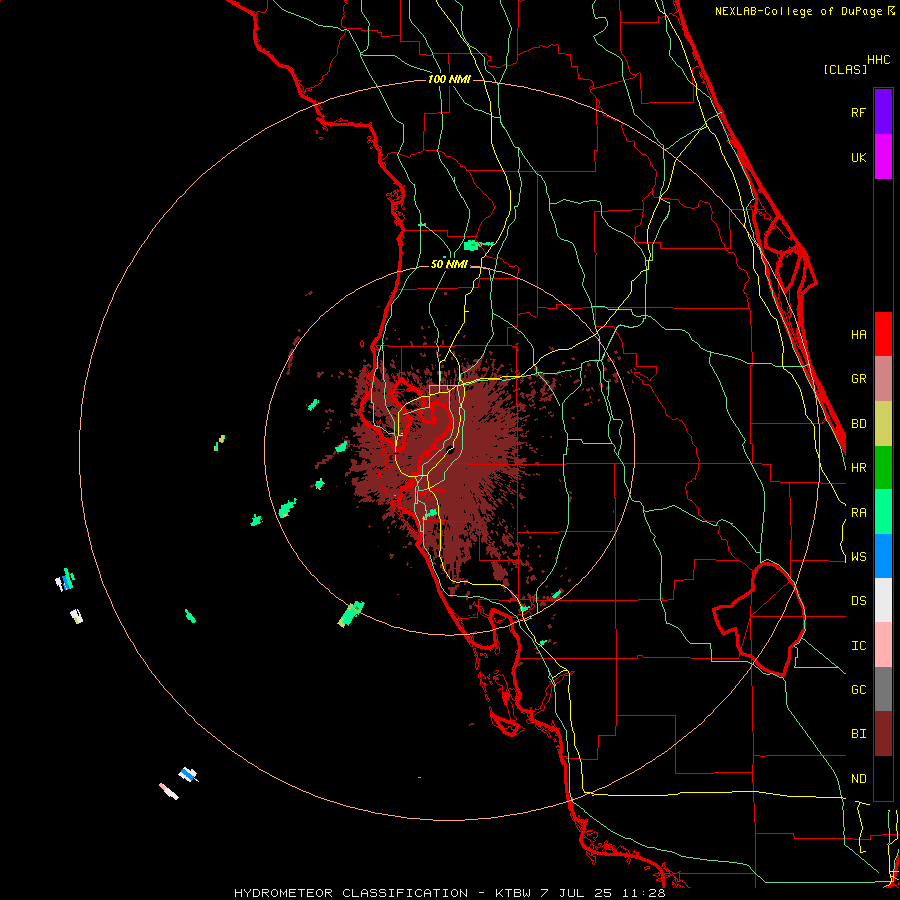Image resolution: width=900 pixels, height=900 pixels.
Task: Click the HHC product code text
Action: (x=879, y=60)
